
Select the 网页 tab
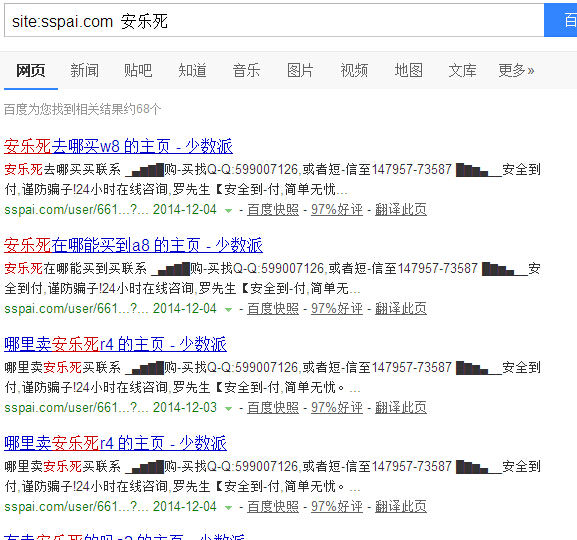click(x=31, y=70)
